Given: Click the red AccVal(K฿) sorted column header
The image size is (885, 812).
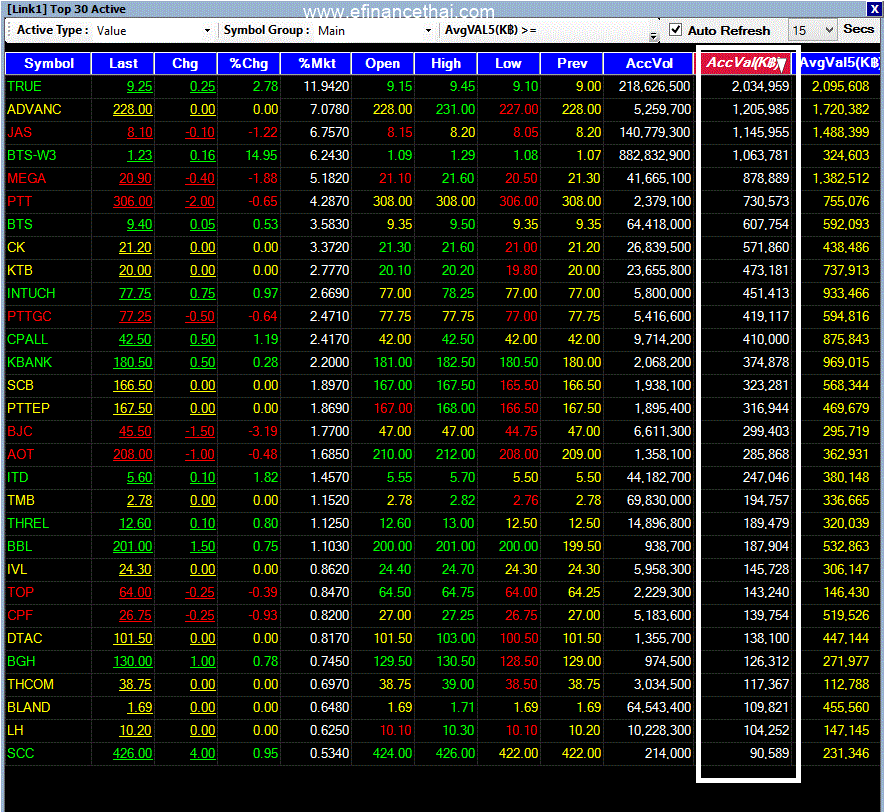Looking at the screenshot, I should click(x=746, y=63).
